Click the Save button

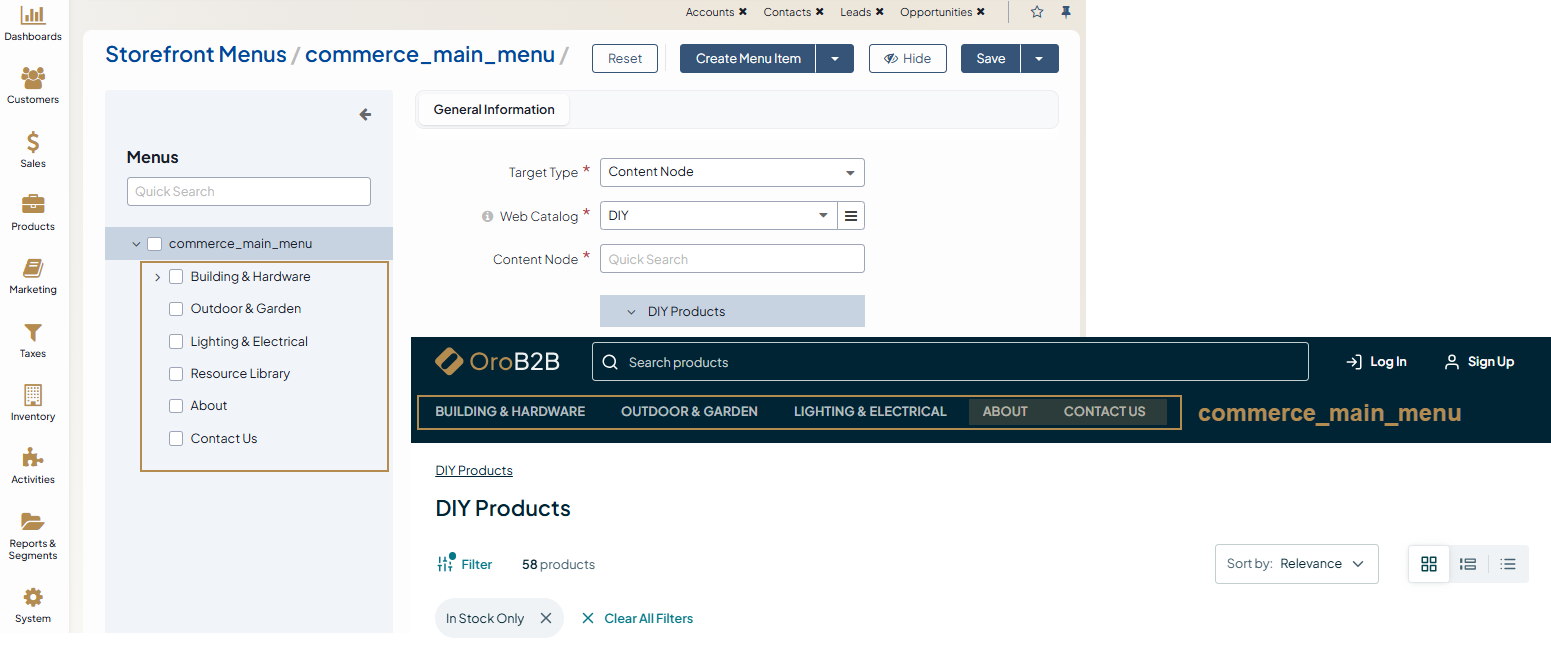point(990,58)
